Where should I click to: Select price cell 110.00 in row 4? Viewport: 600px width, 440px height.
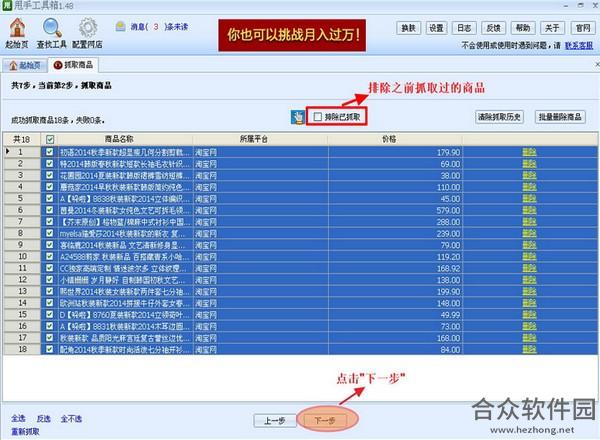click(x=395, y=187)
